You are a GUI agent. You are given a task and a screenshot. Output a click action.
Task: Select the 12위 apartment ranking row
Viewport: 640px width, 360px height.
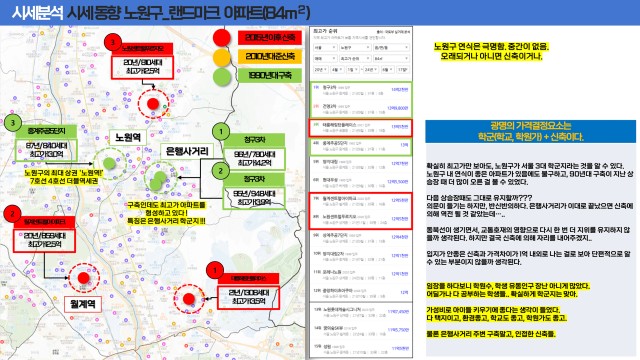[x=361, y=293]
